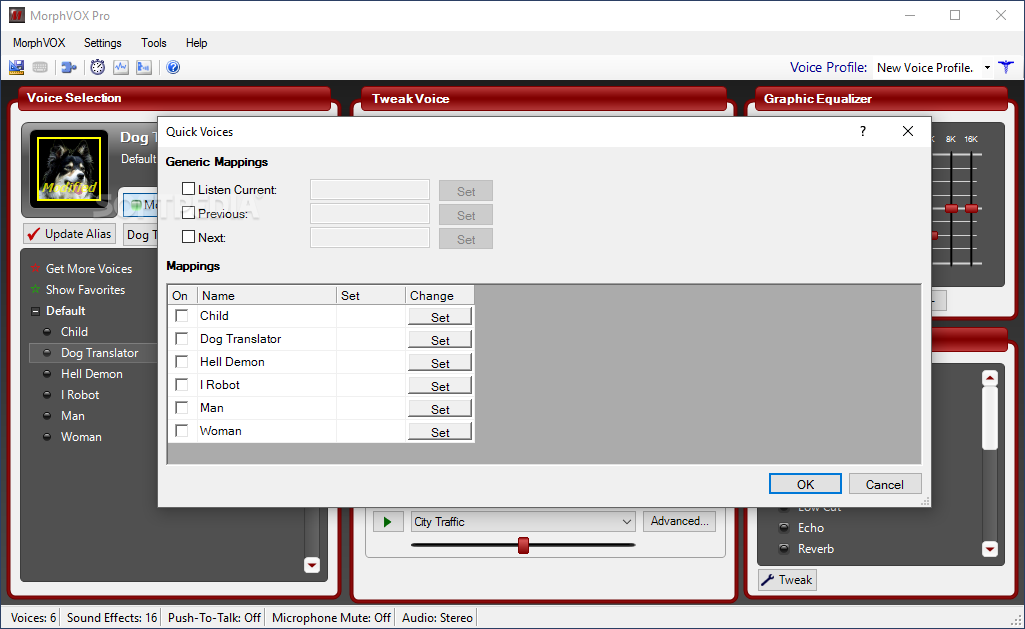Click the bullet icon beside Echo effect

pos(784,528)
